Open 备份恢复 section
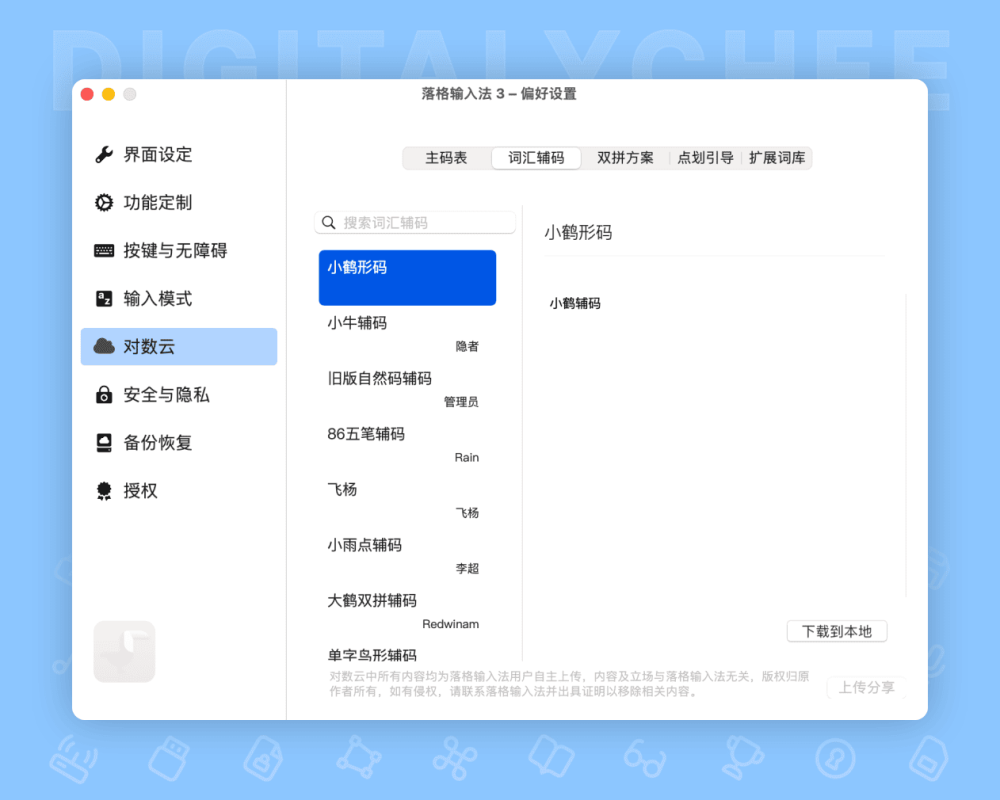 (x=179, y=443)
